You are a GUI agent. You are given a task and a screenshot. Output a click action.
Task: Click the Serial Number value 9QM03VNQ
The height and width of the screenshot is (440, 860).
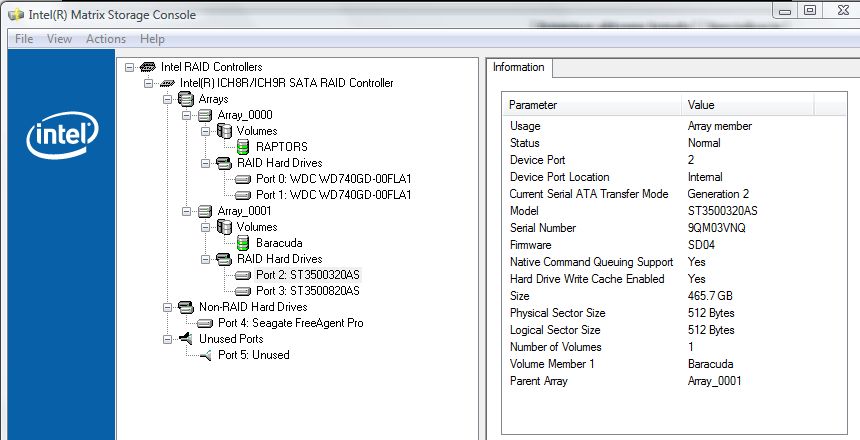716,228
